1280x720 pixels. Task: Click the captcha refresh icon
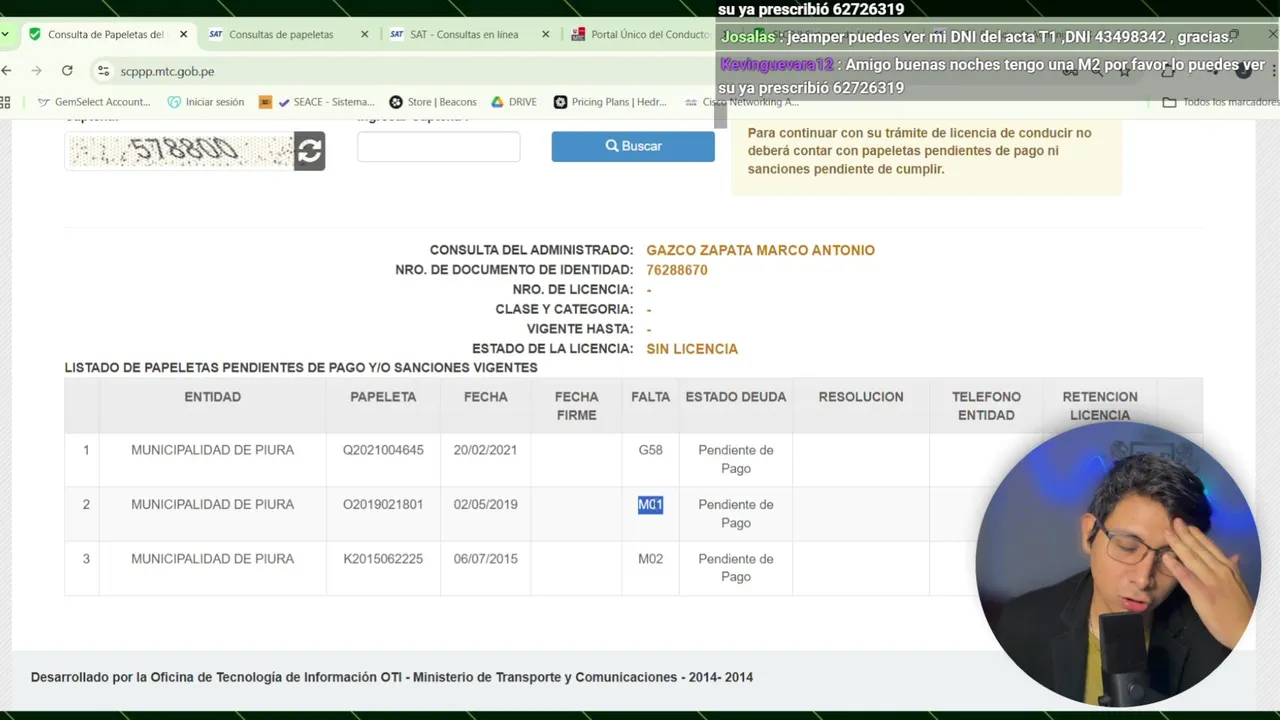(309, 151)
